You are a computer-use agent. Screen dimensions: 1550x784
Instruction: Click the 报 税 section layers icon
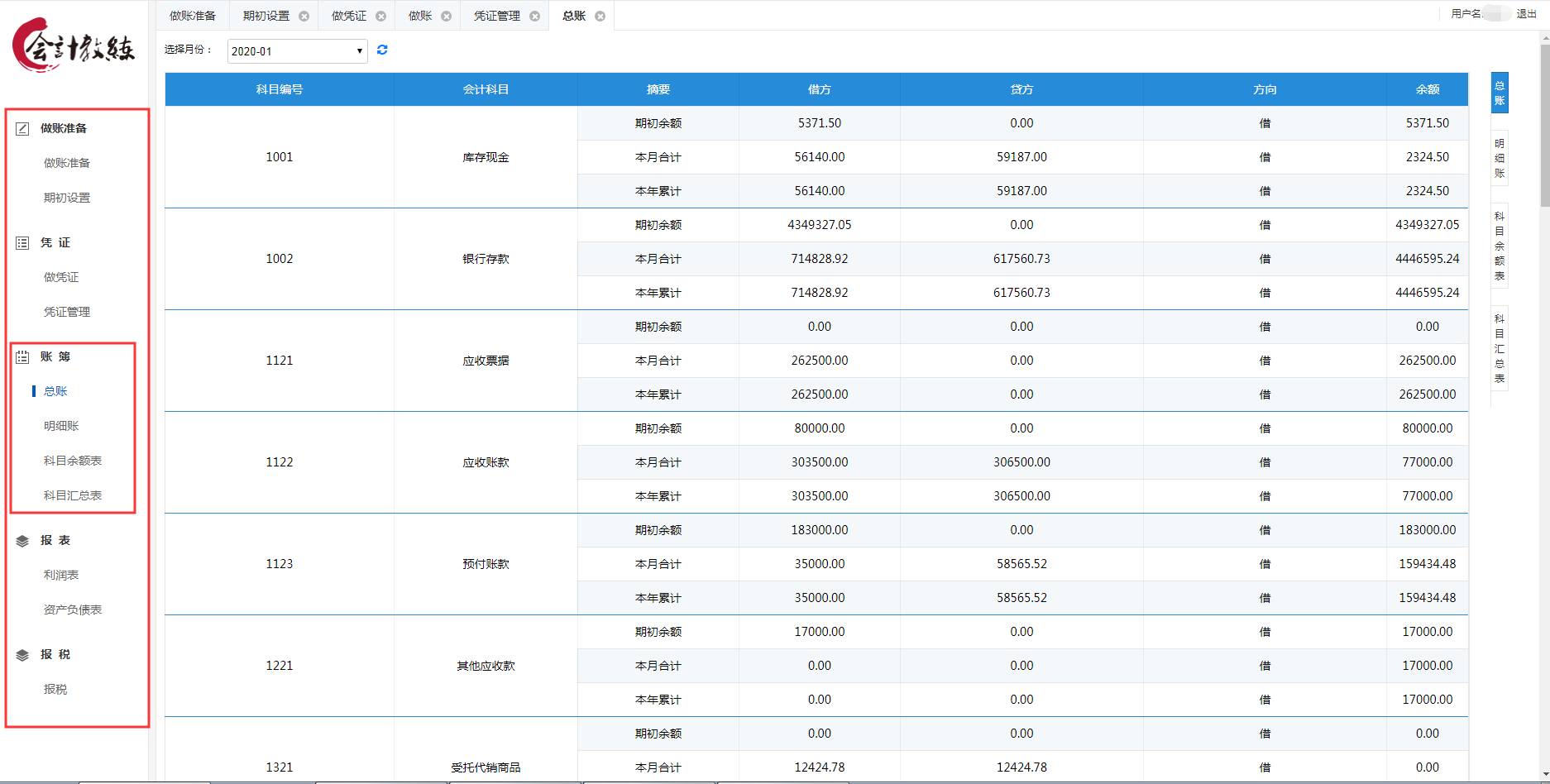pyautogui.click(x=22, y=655)
